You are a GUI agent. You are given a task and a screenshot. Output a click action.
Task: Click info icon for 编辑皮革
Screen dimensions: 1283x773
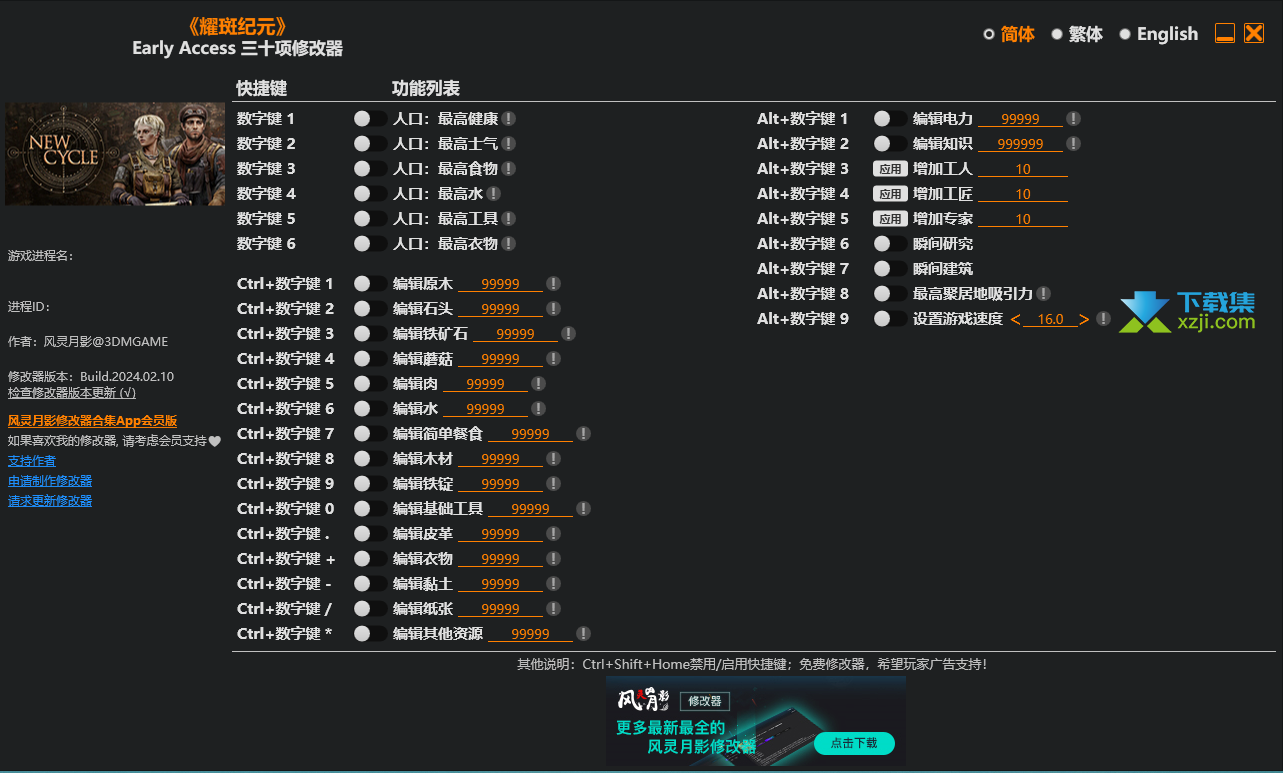click(x=553, y=533)
